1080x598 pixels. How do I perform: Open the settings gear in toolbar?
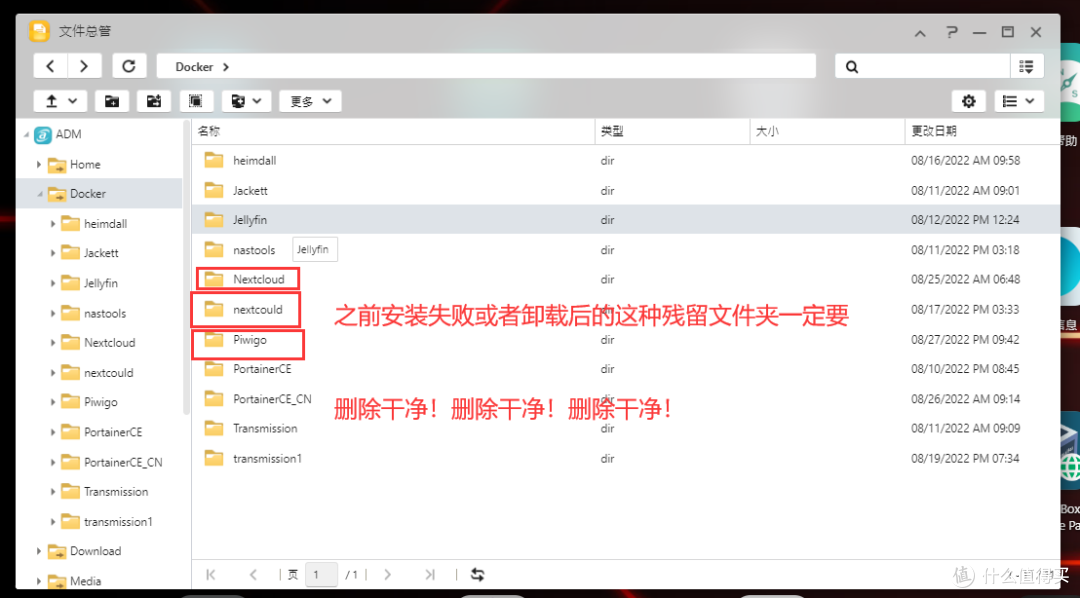point(969,101)
